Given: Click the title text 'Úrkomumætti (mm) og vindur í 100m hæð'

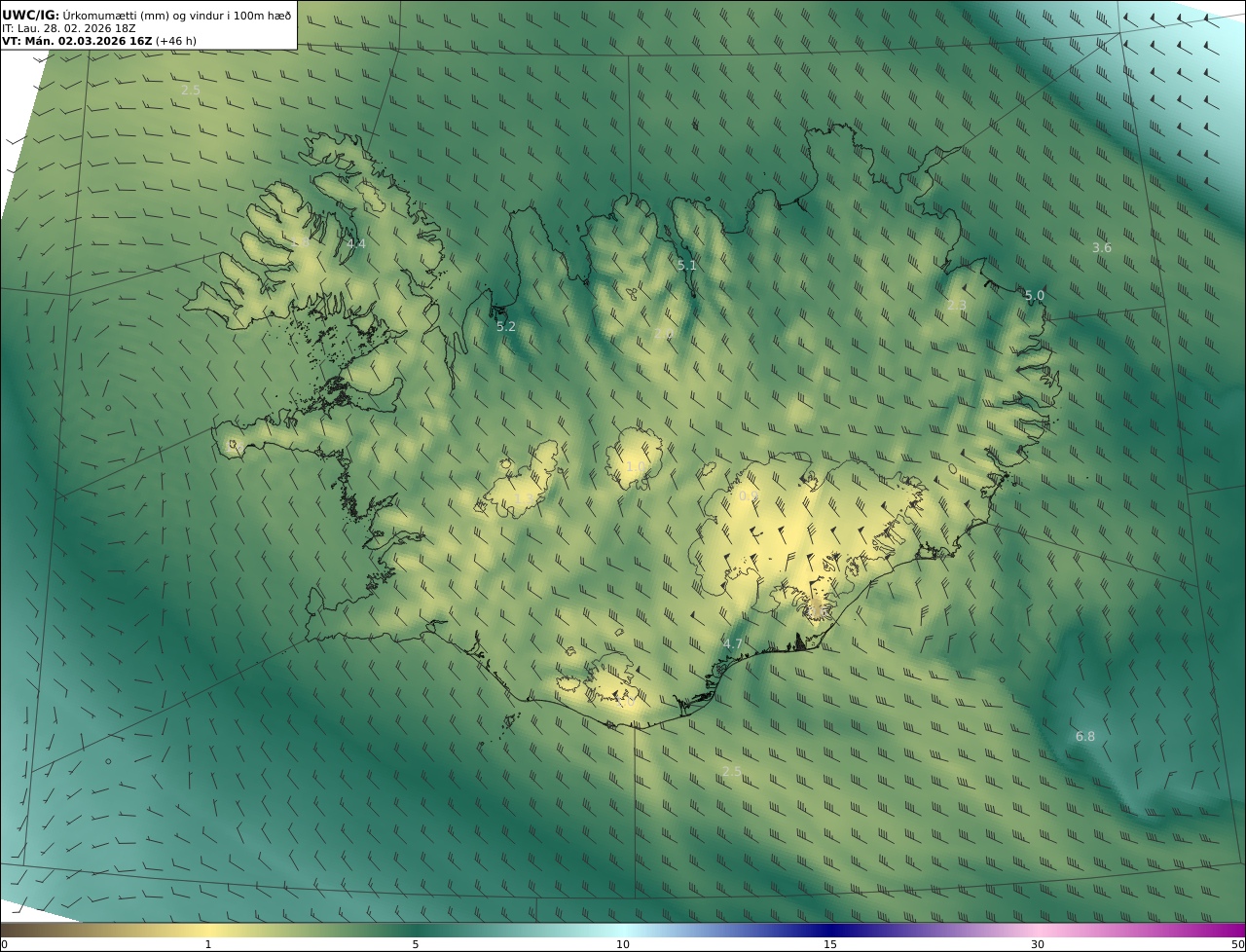Looking at the screenshot, I should click(176, 15).
